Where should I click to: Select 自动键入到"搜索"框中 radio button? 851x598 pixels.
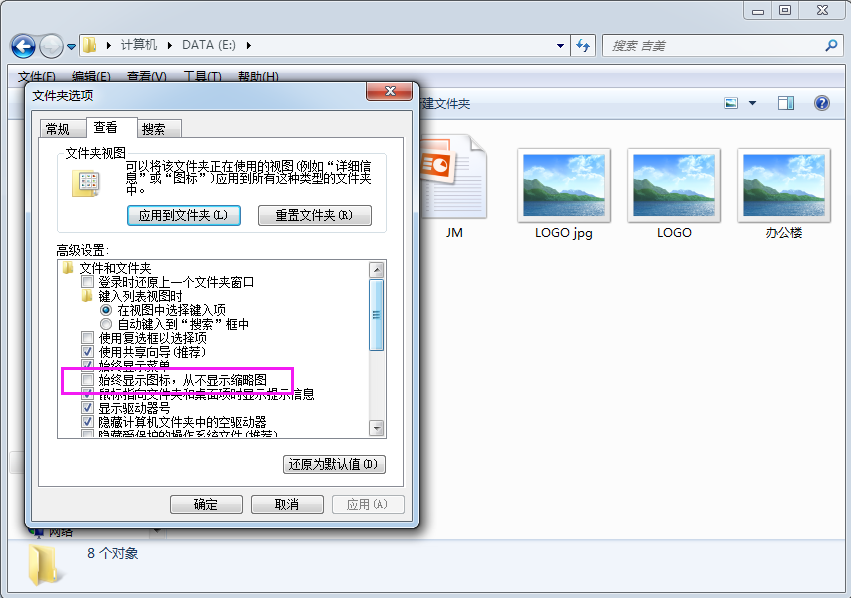click(106, 324)
